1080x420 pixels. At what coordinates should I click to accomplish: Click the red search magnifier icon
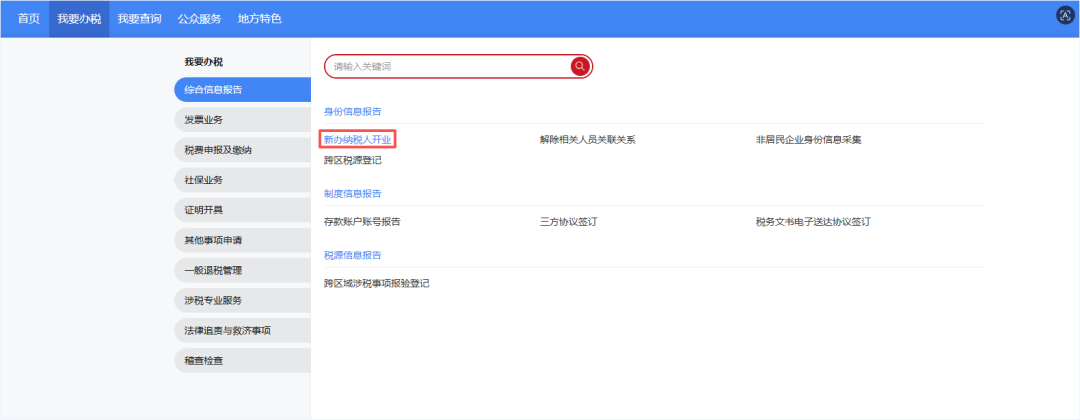(580, 66)
